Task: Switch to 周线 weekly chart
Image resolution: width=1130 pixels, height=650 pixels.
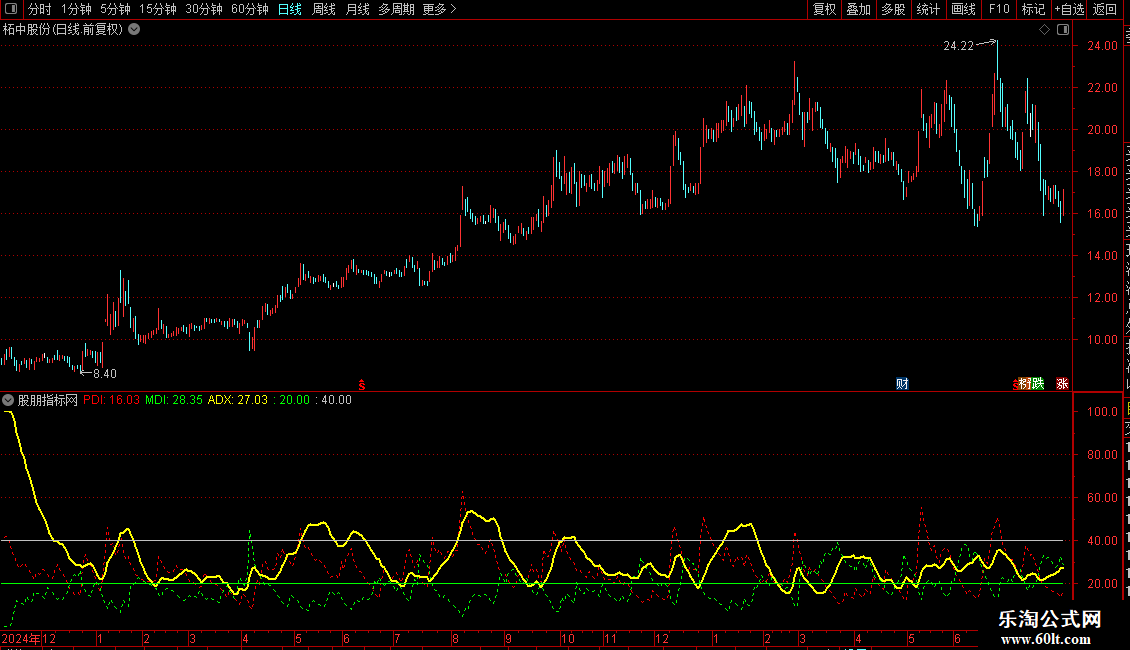Action: tap(324, 9)
